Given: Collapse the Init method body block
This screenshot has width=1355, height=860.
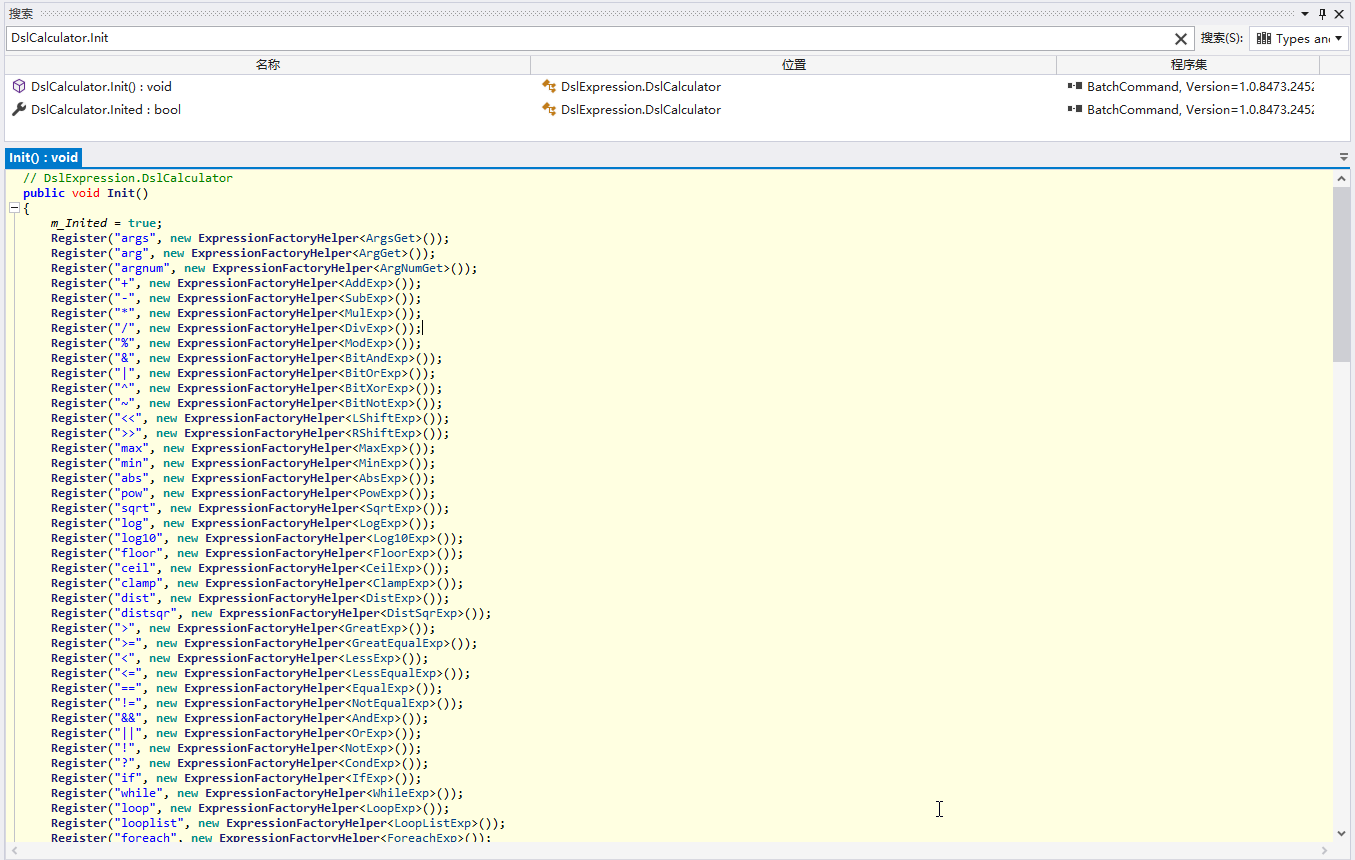Looking at the screenshot, I should coord(14,208).
